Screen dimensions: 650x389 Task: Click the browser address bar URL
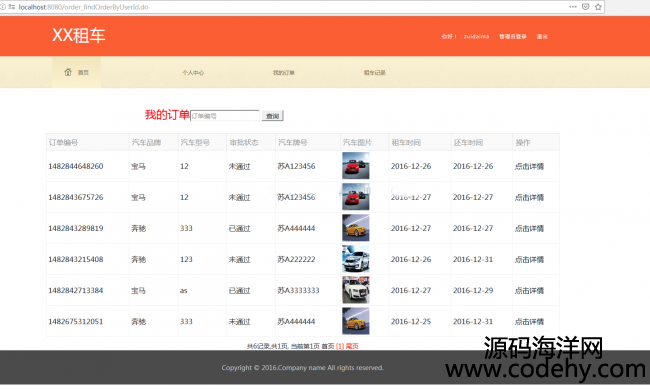pos(83,7)
